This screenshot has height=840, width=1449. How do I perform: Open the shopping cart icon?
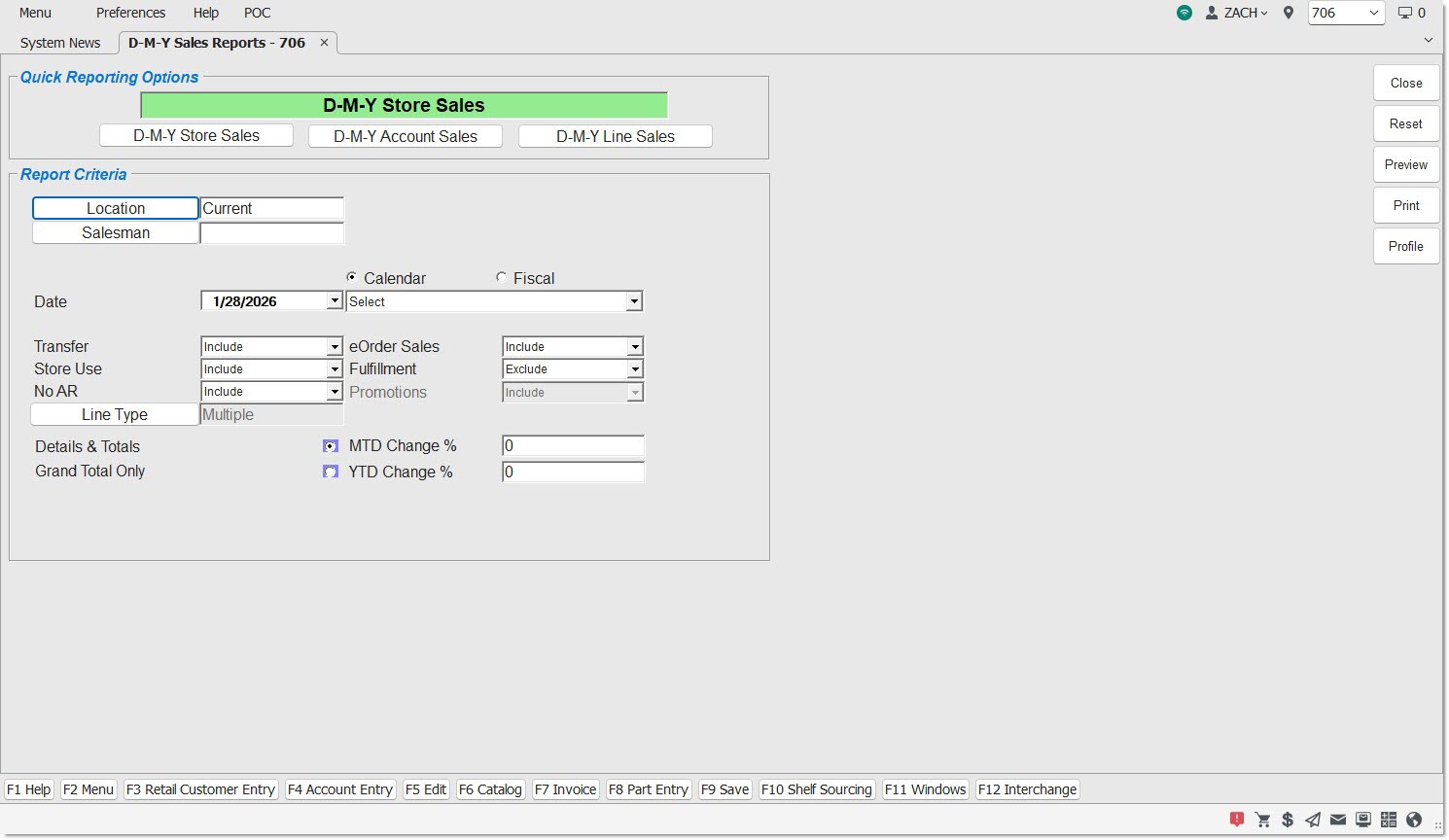[1262, 820]
